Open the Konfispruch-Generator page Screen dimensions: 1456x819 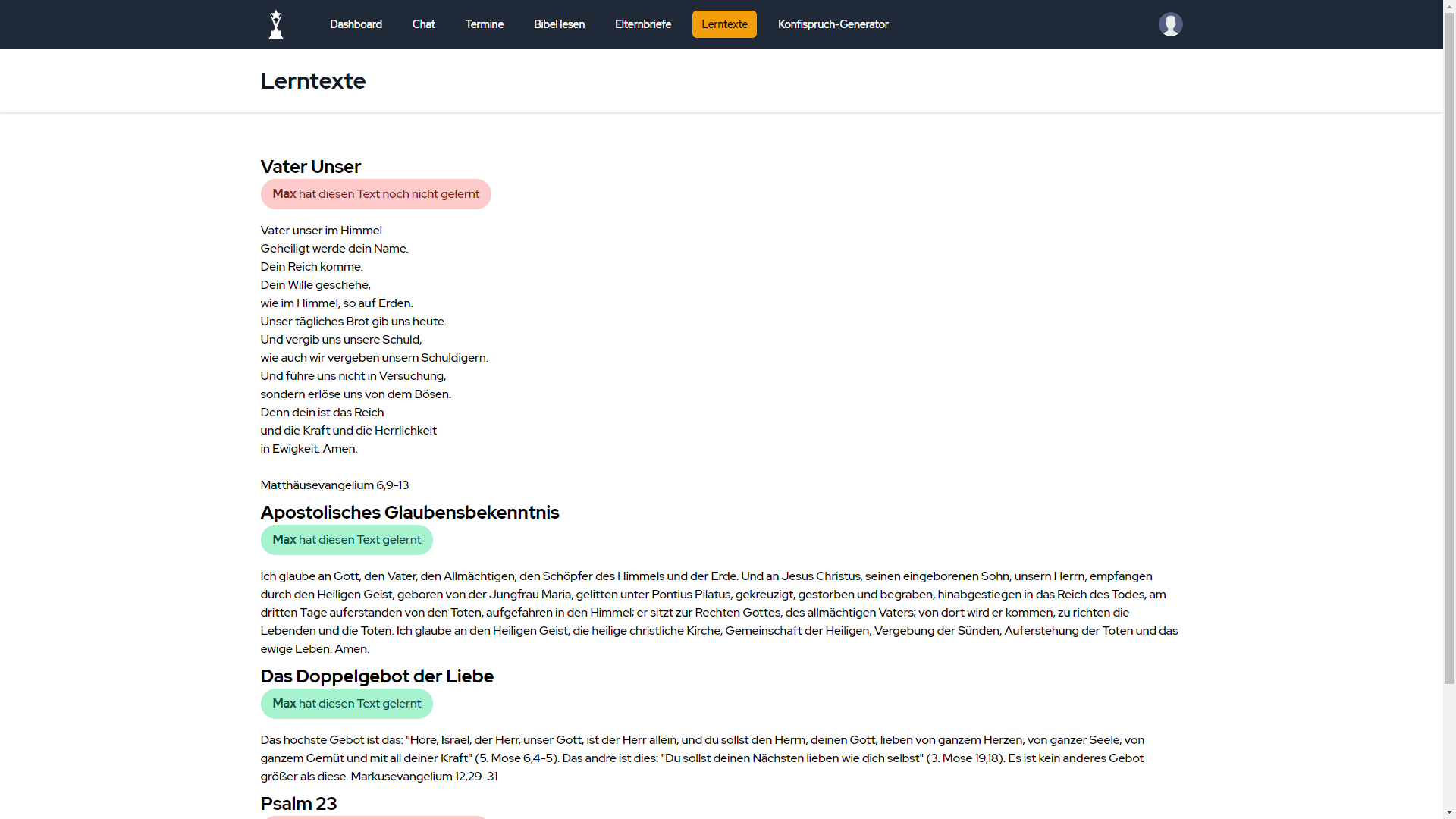(833, 24)
